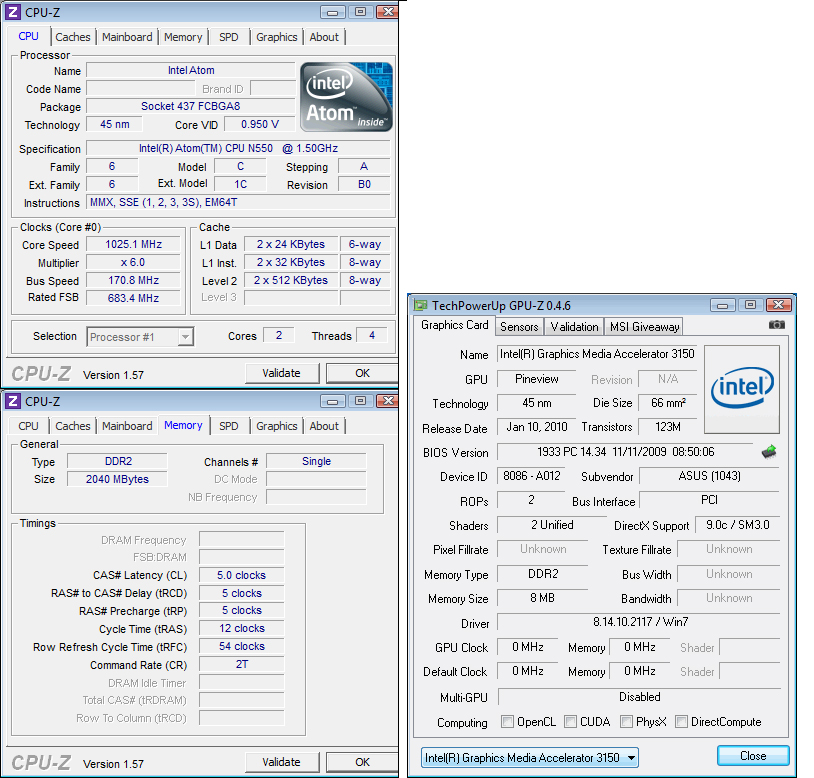Click the CPU-Z logo in the title bar
Screen dimensions: 814x778
click(11, 12)
